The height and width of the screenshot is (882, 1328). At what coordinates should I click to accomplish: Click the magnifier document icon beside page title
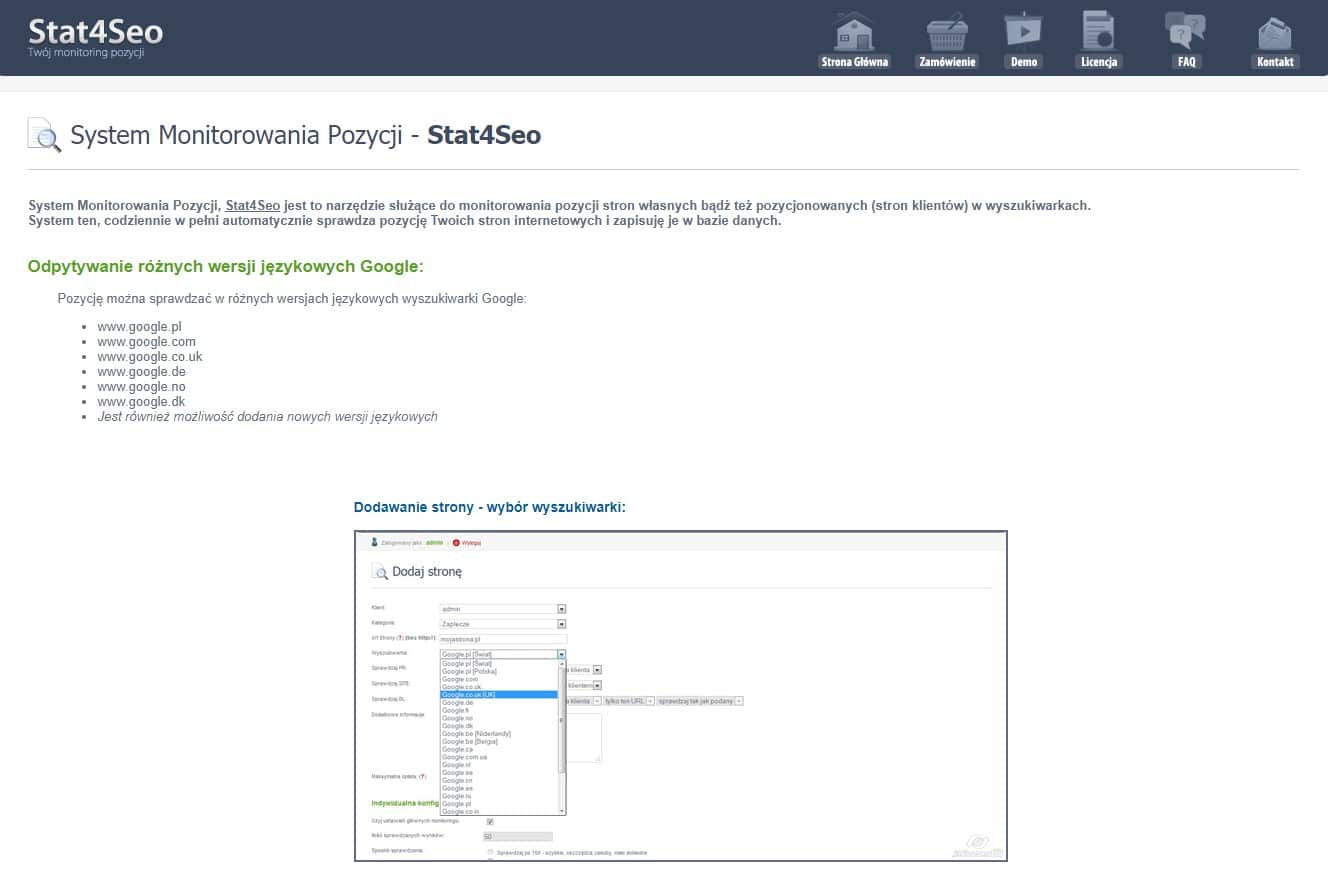click(x=44, y=135)
